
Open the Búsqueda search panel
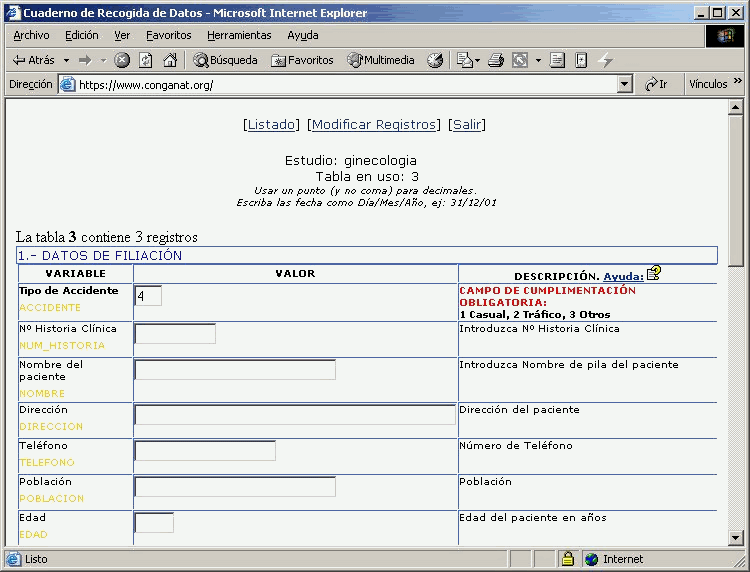tap(225, 60)
